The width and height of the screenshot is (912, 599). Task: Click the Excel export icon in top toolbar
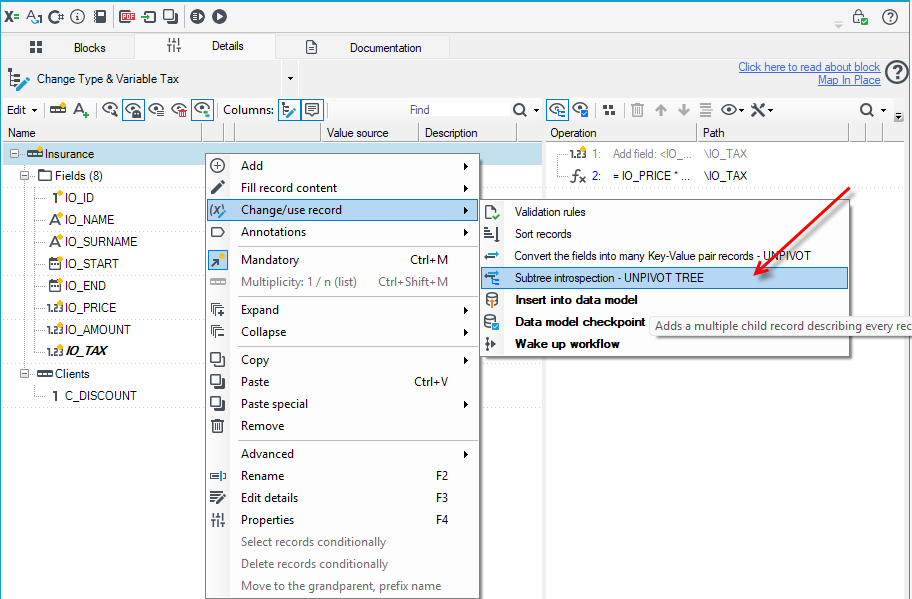[x=12, y=16]
